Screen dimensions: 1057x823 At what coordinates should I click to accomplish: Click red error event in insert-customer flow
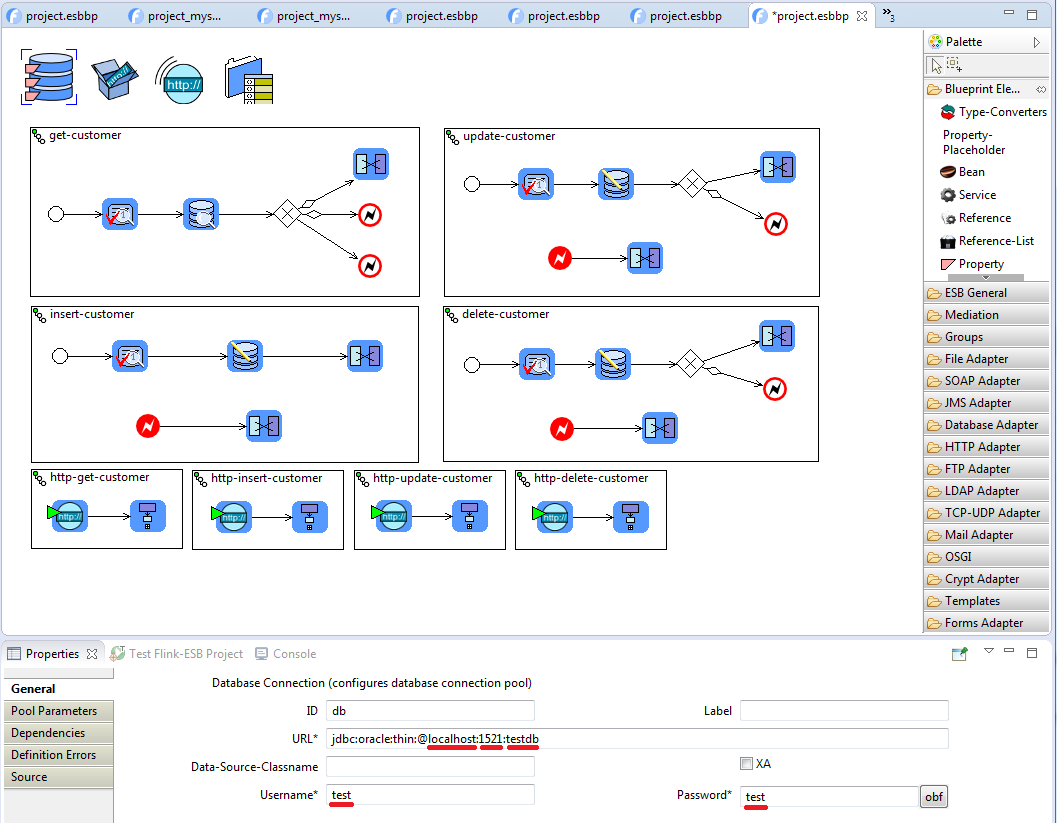148,427
